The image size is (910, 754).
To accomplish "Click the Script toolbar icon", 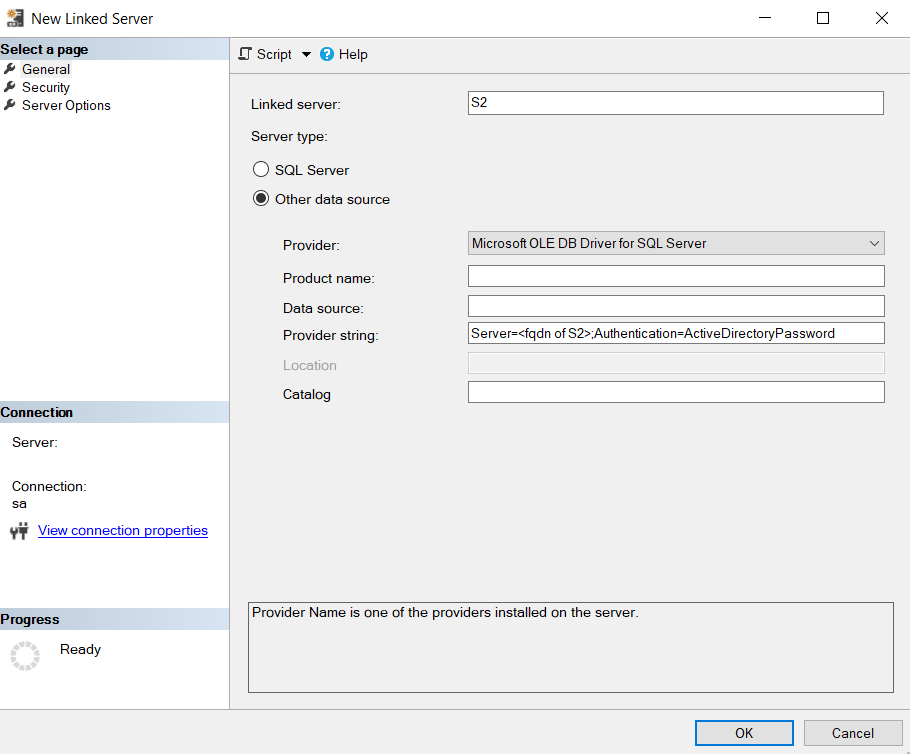I will (247, 54).
